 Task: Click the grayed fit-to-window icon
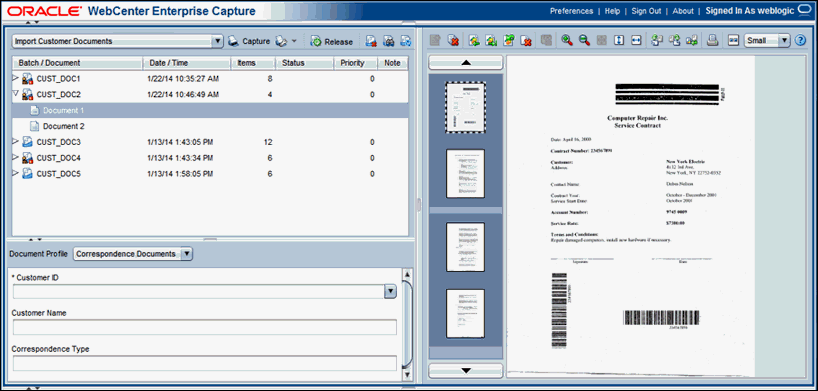[x=602, y=40]
